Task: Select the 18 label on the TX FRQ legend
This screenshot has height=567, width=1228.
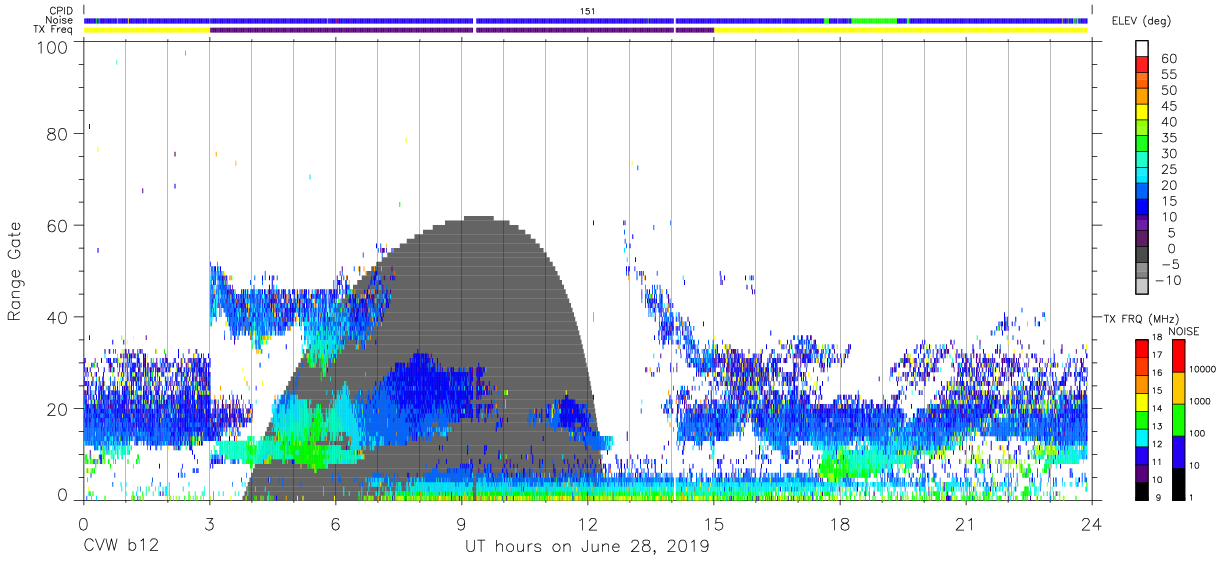Action: [1156, 337]
